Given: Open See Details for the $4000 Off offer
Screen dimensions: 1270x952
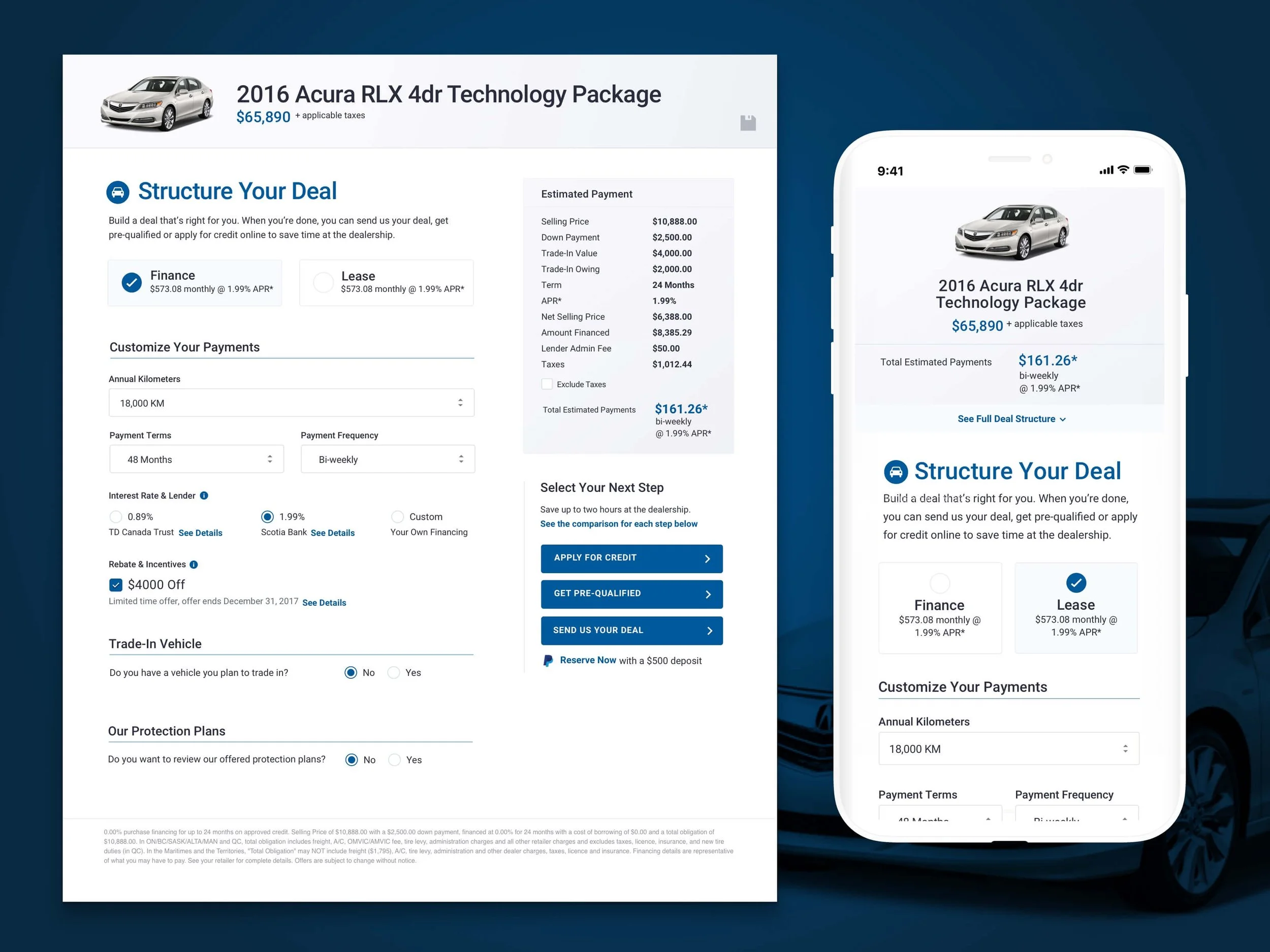Looking at the screenshot, I should pyautogui.click(x=324, y=603).
